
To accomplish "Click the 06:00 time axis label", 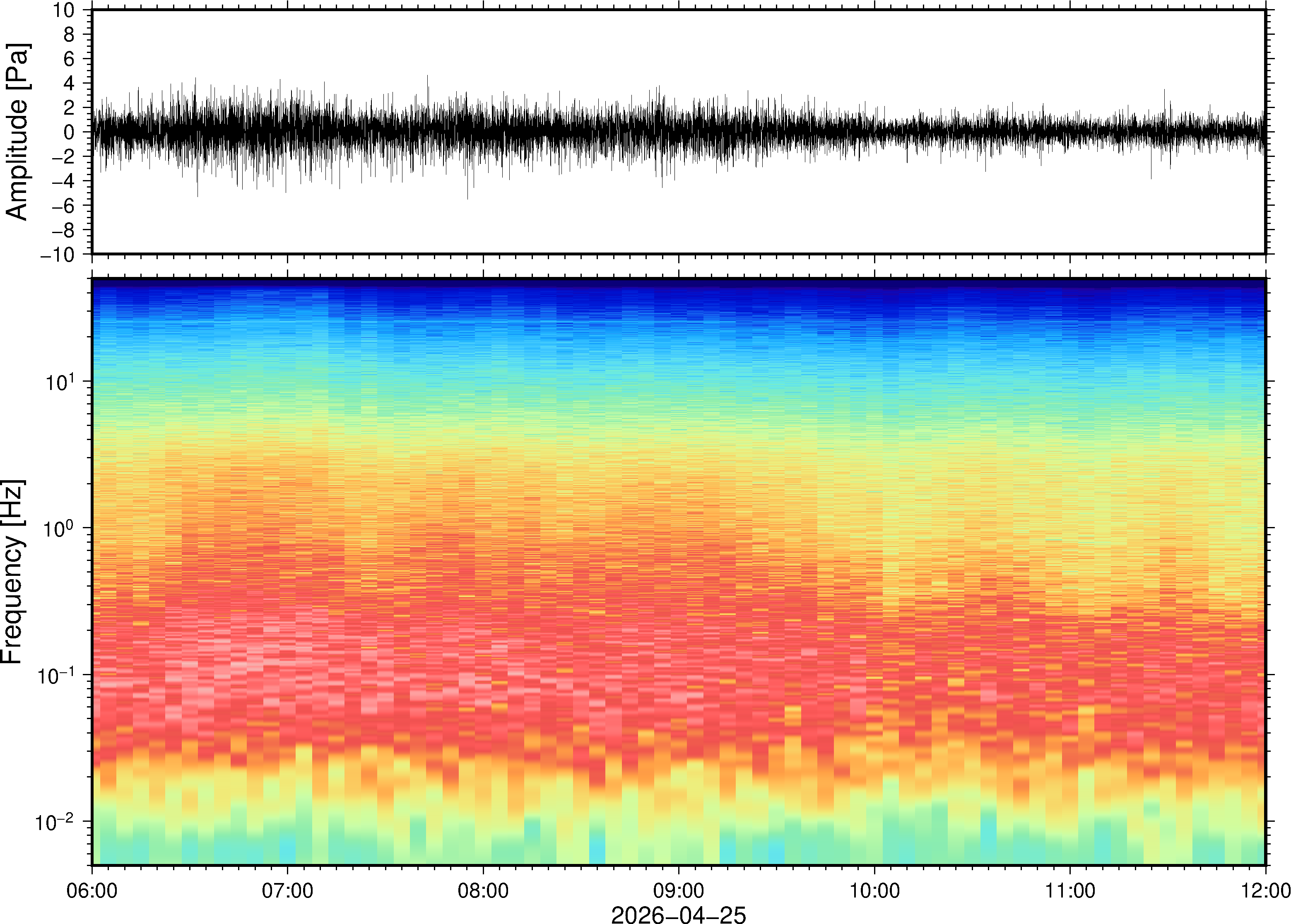I will [92, 890].
